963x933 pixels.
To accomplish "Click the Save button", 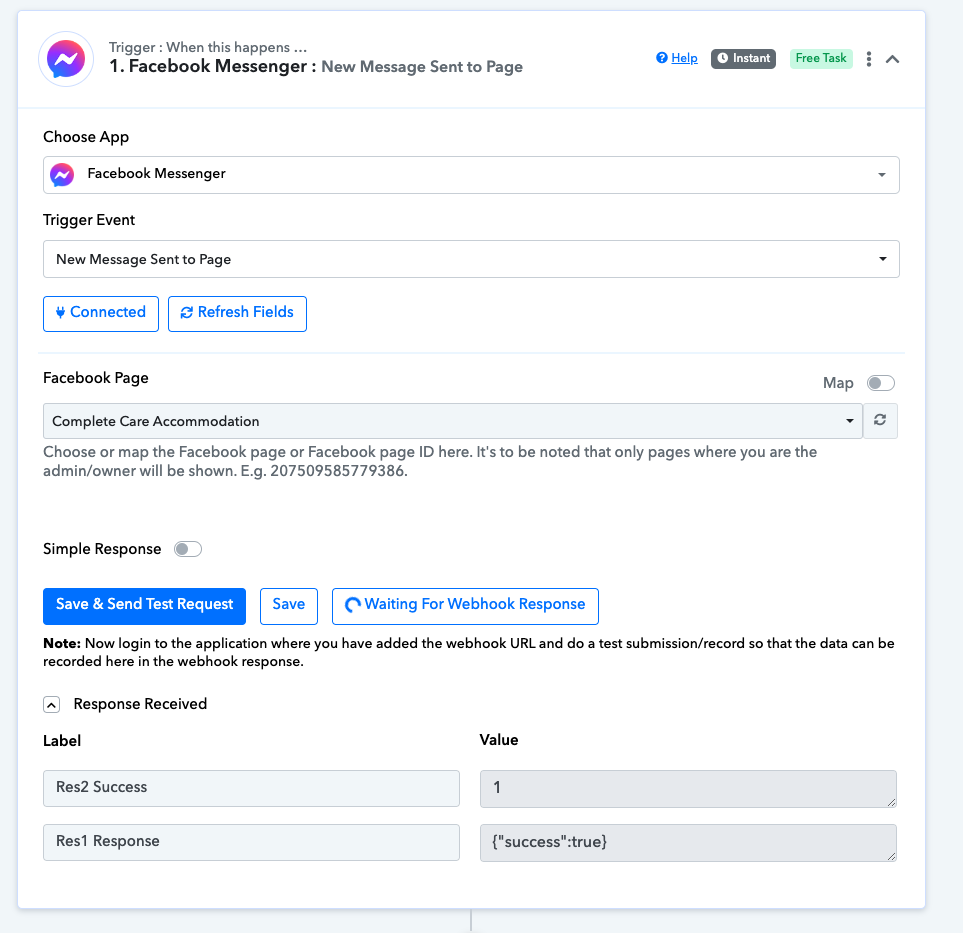I will [x=289, y=606].
